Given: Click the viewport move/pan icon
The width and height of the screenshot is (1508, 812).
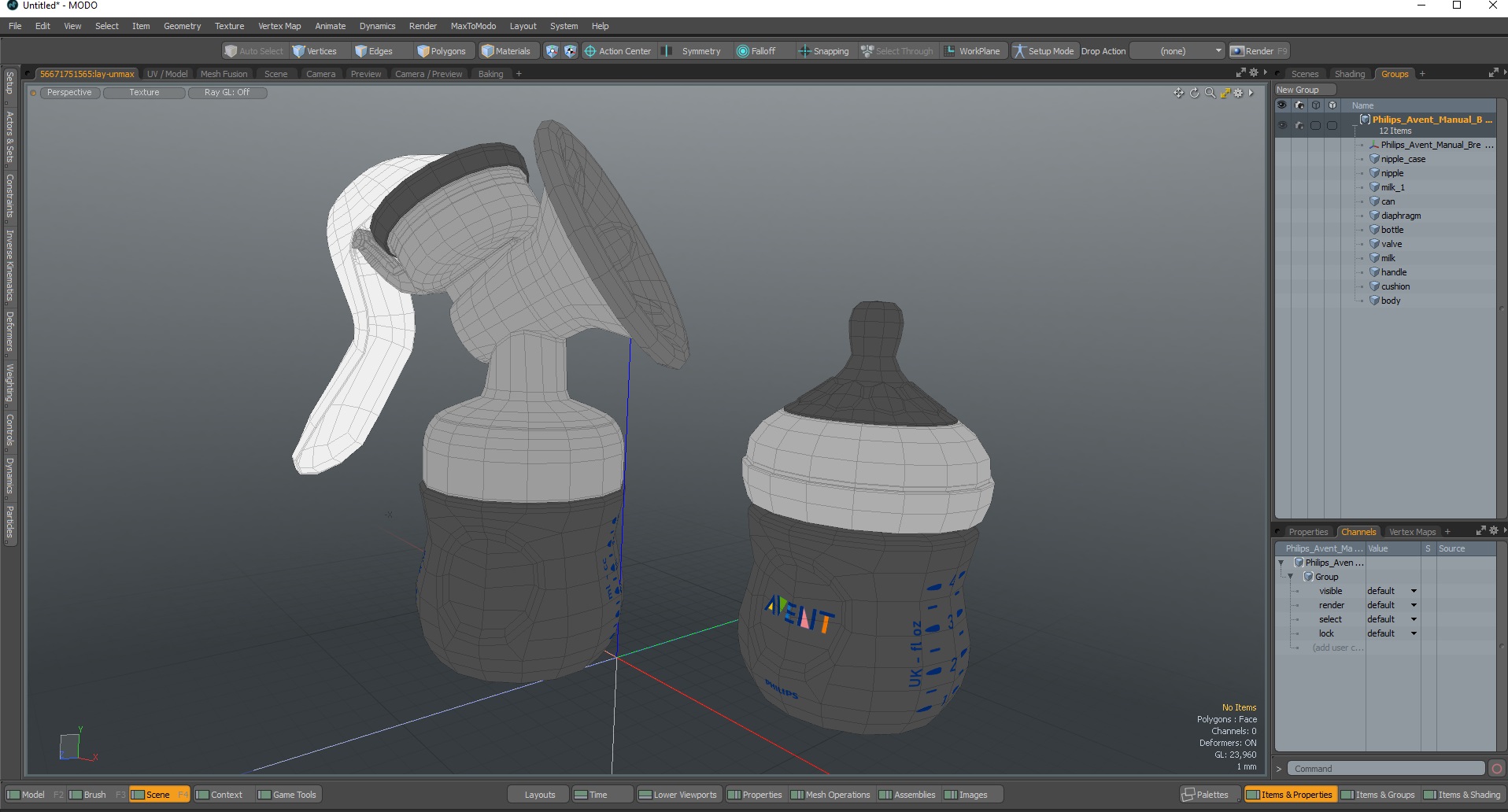Looking at the screenshot, I should pos(1178,93).
